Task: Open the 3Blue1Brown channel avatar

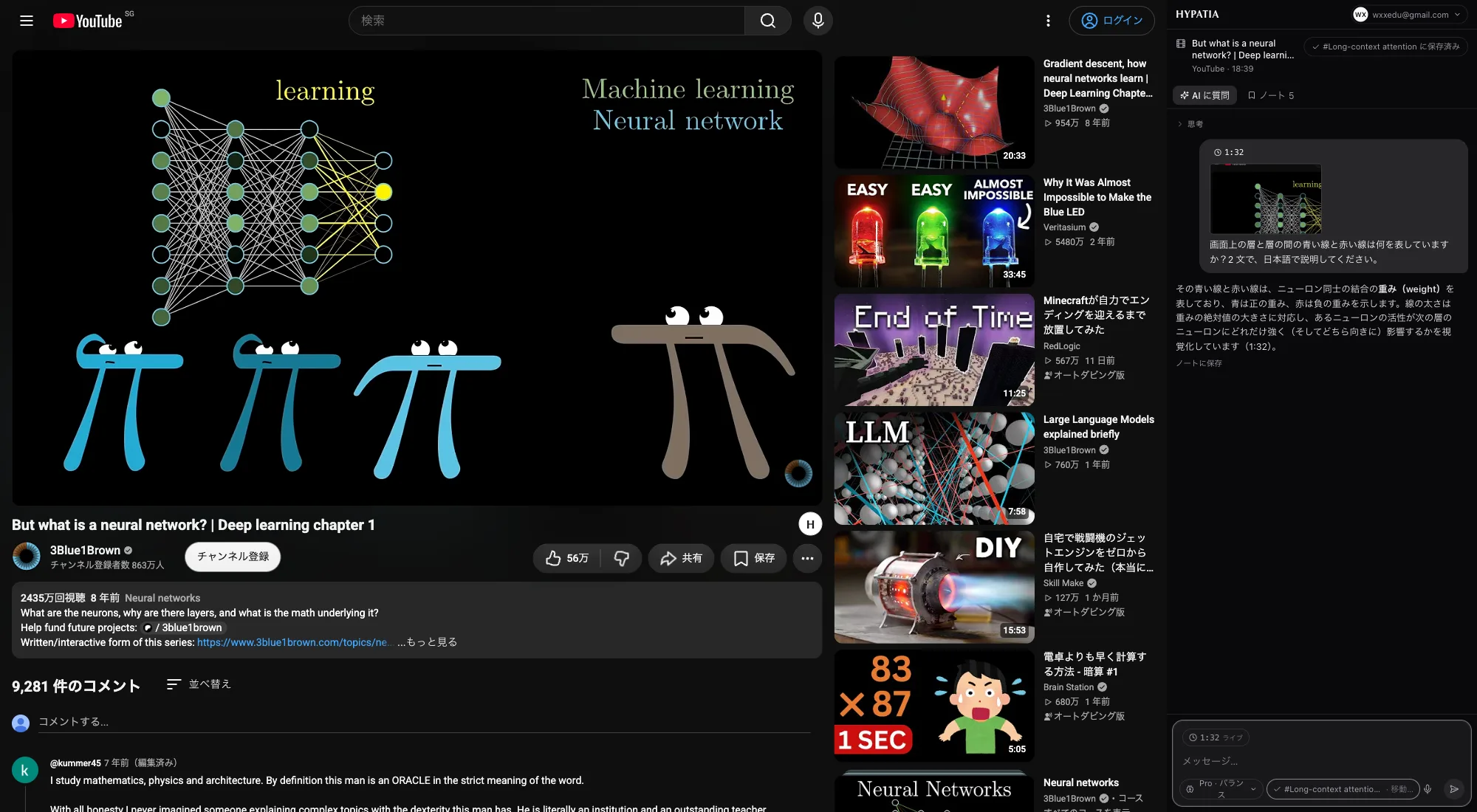Action: (x=27, y=557)
